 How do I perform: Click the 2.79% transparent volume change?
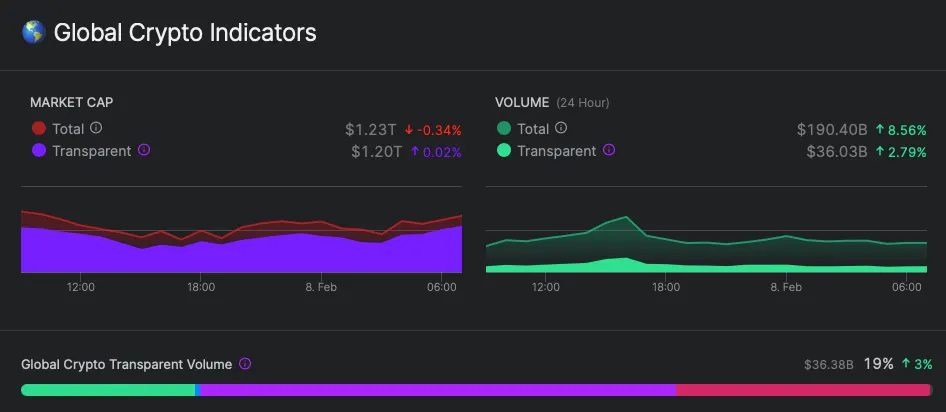click(x=901, y=152)
